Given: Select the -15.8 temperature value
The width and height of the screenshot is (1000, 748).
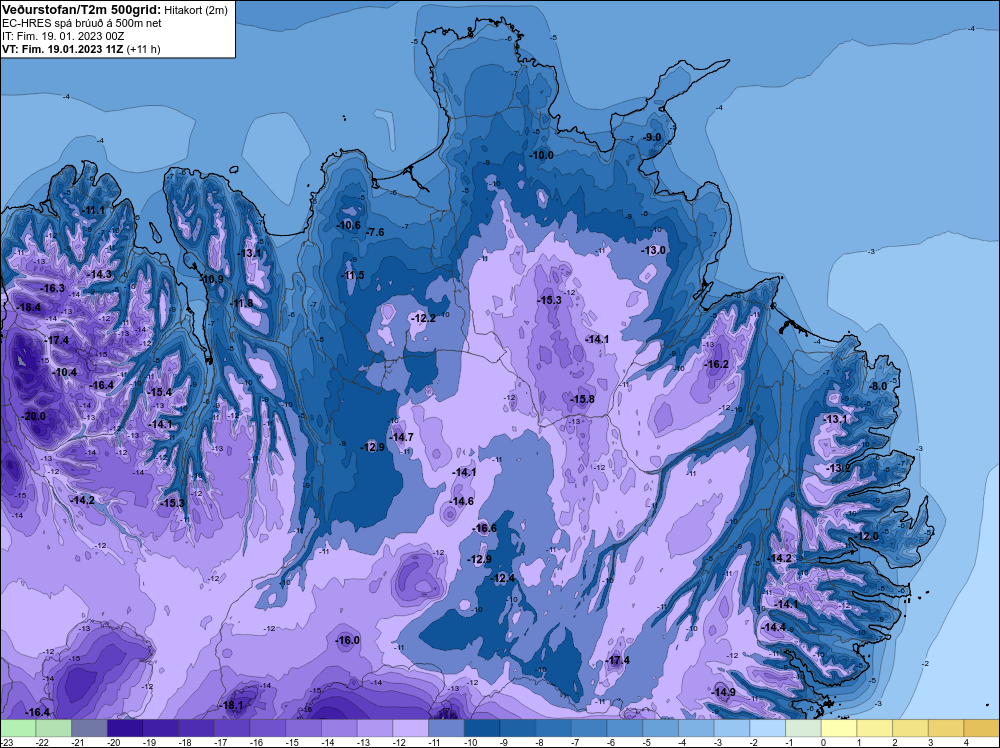Looking at the screenshot, I should pos(582,399).
